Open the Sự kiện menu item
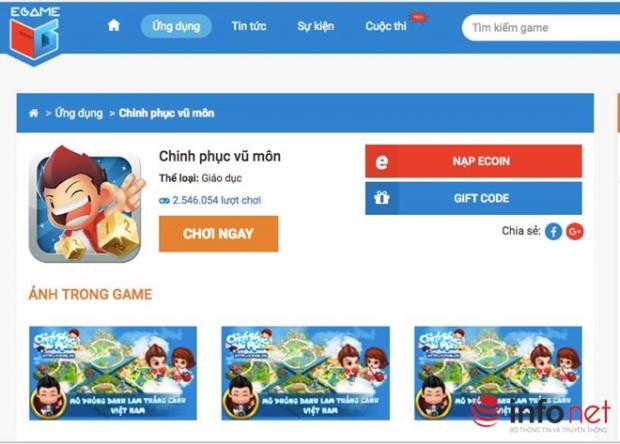This screenshot has width=620, height=444. point(316,26)
